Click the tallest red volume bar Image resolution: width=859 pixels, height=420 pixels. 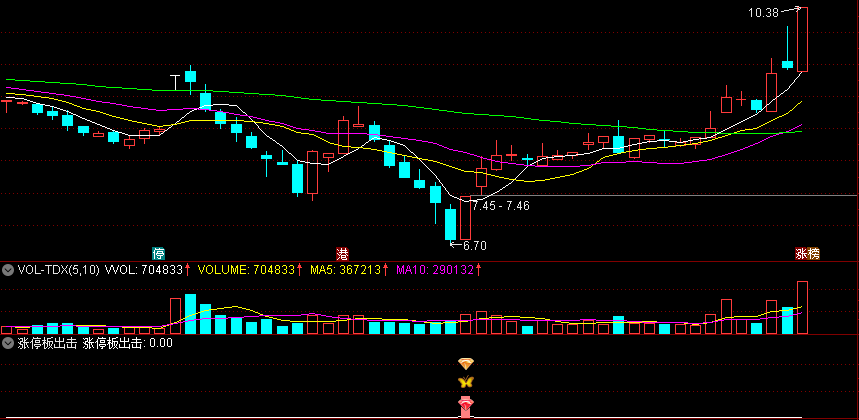[x=802, y=307]
